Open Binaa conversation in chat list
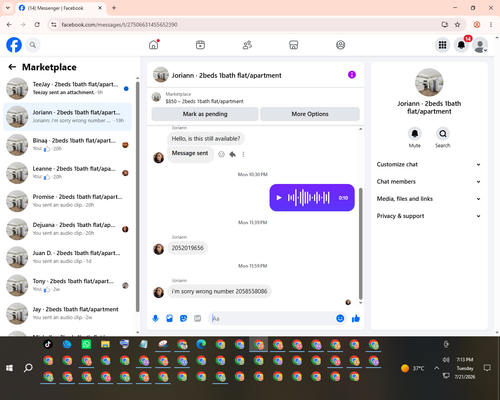The height and width of the screenshot is (400, 500). tap(67, 145)
